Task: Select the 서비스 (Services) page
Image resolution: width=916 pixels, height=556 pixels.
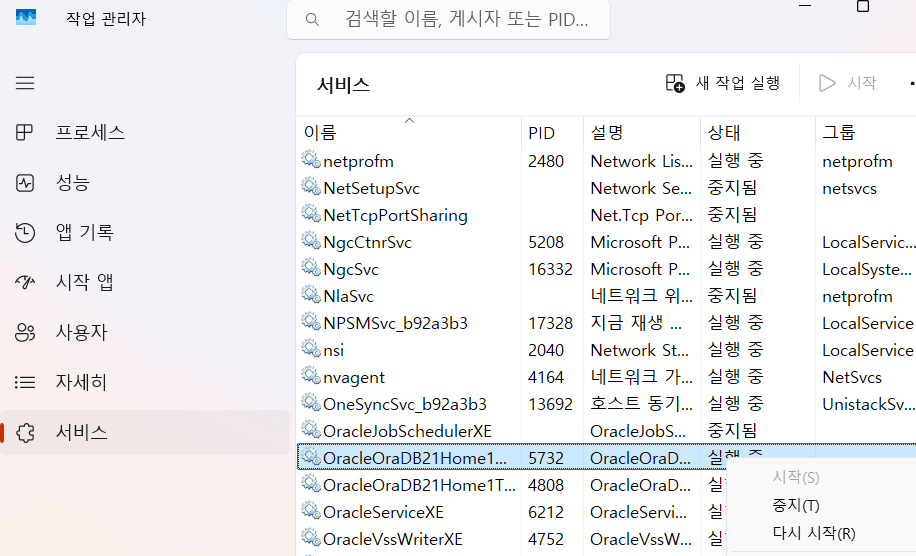Action: coord(145,432)
